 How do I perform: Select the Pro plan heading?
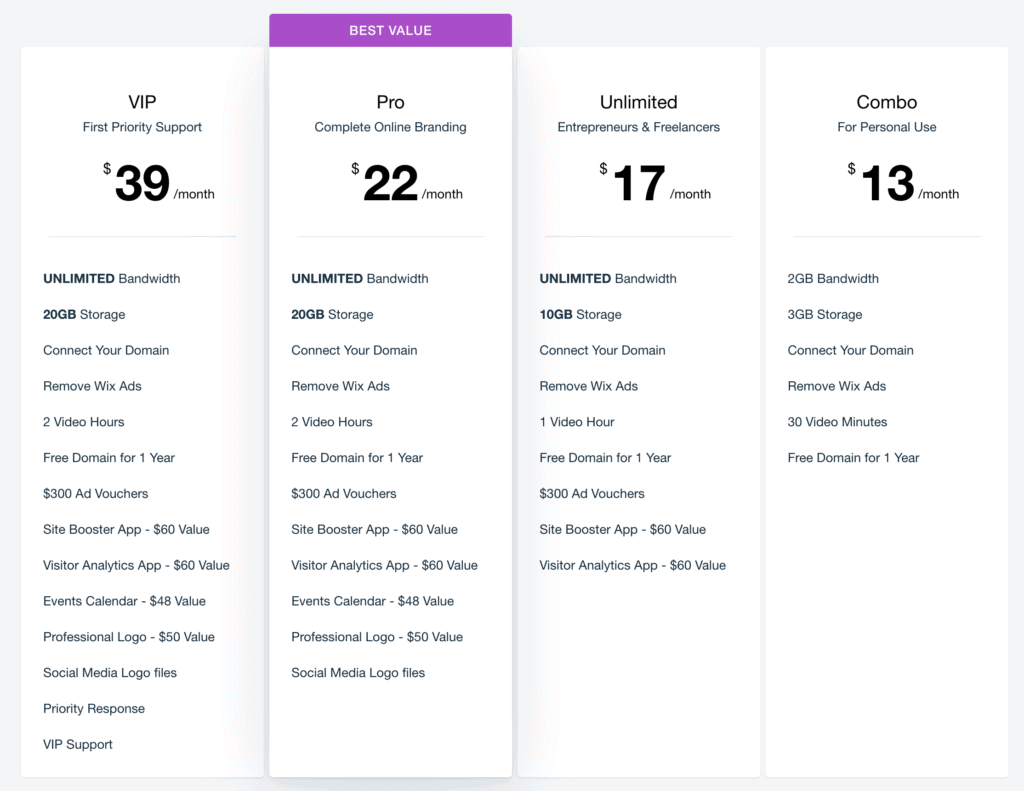point(391,102)
